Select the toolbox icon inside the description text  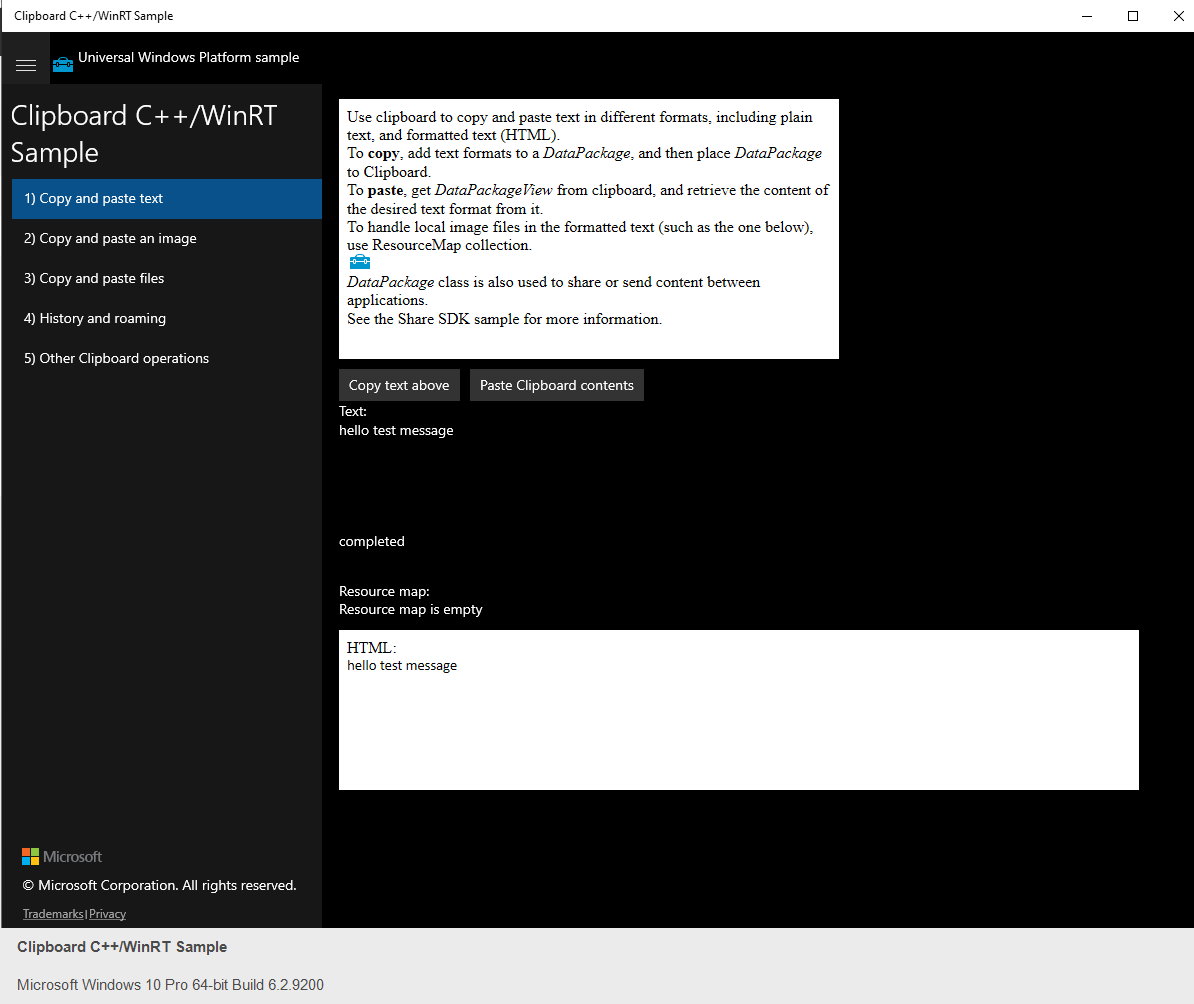(359, 261)
